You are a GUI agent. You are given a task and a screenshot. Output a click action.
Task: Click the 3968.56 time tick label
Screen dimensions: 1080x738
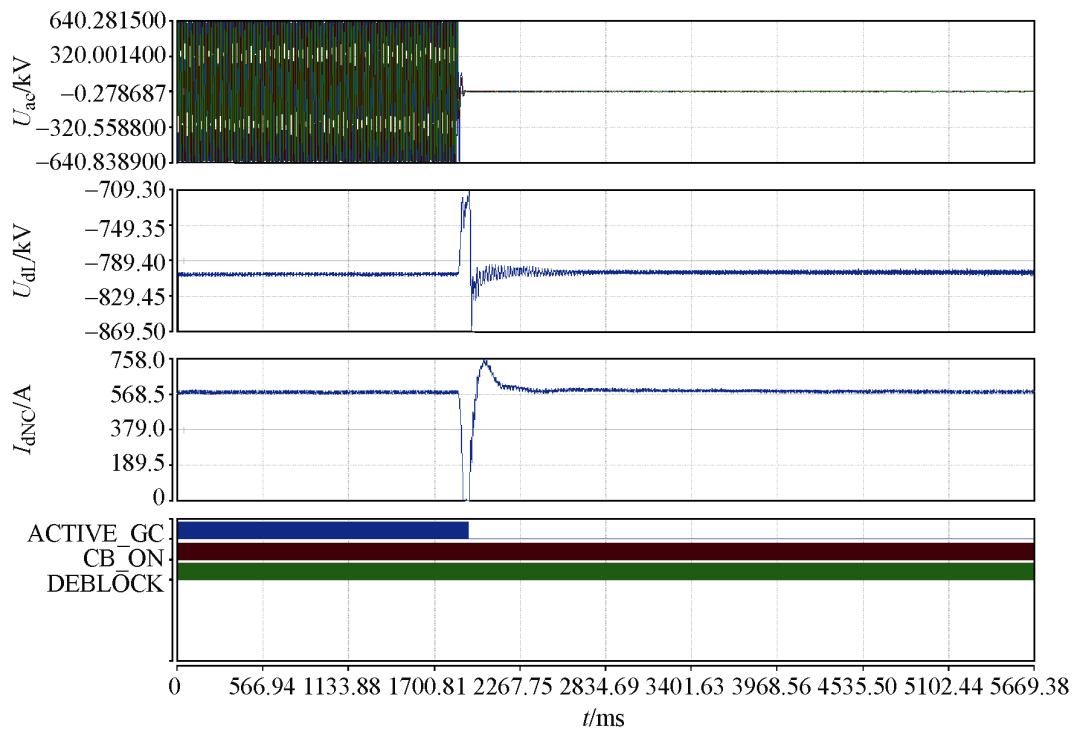(x=771, y=686)
